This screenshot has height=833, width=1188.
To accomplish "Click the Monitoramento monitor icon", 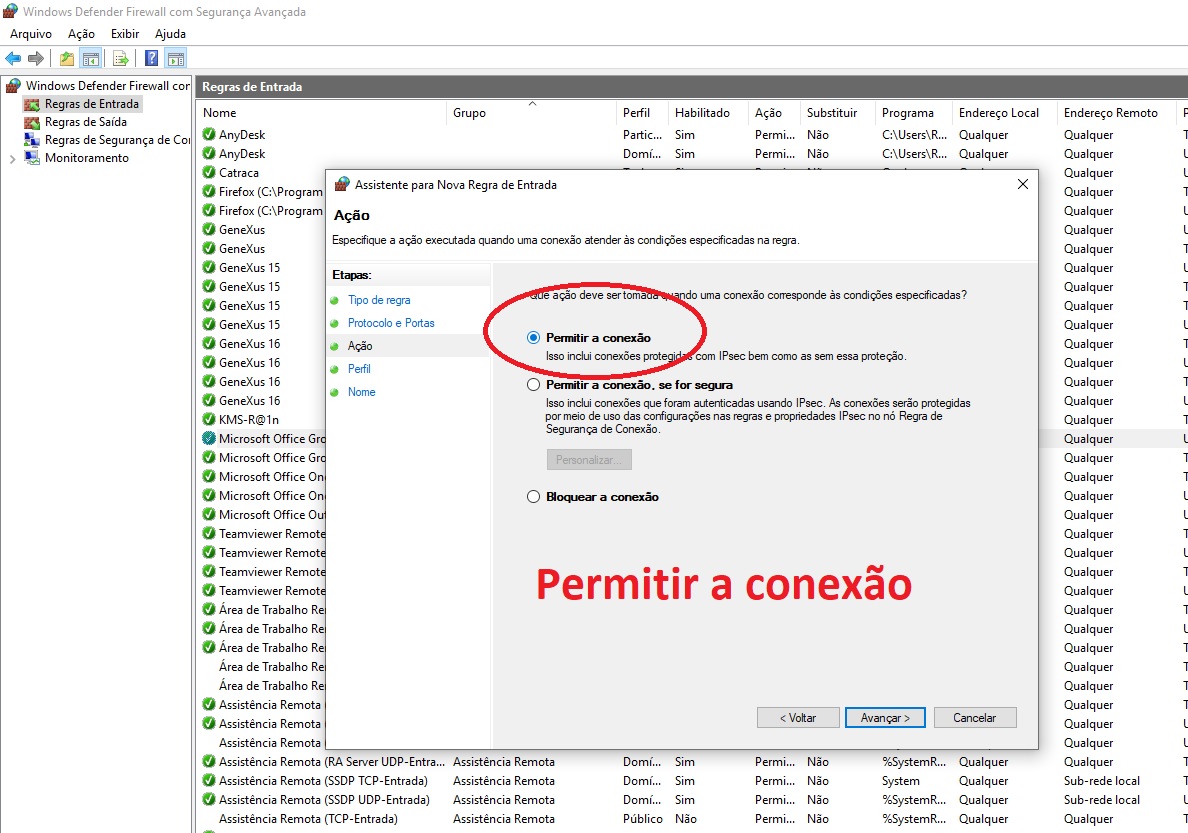I will pos(32,158).
